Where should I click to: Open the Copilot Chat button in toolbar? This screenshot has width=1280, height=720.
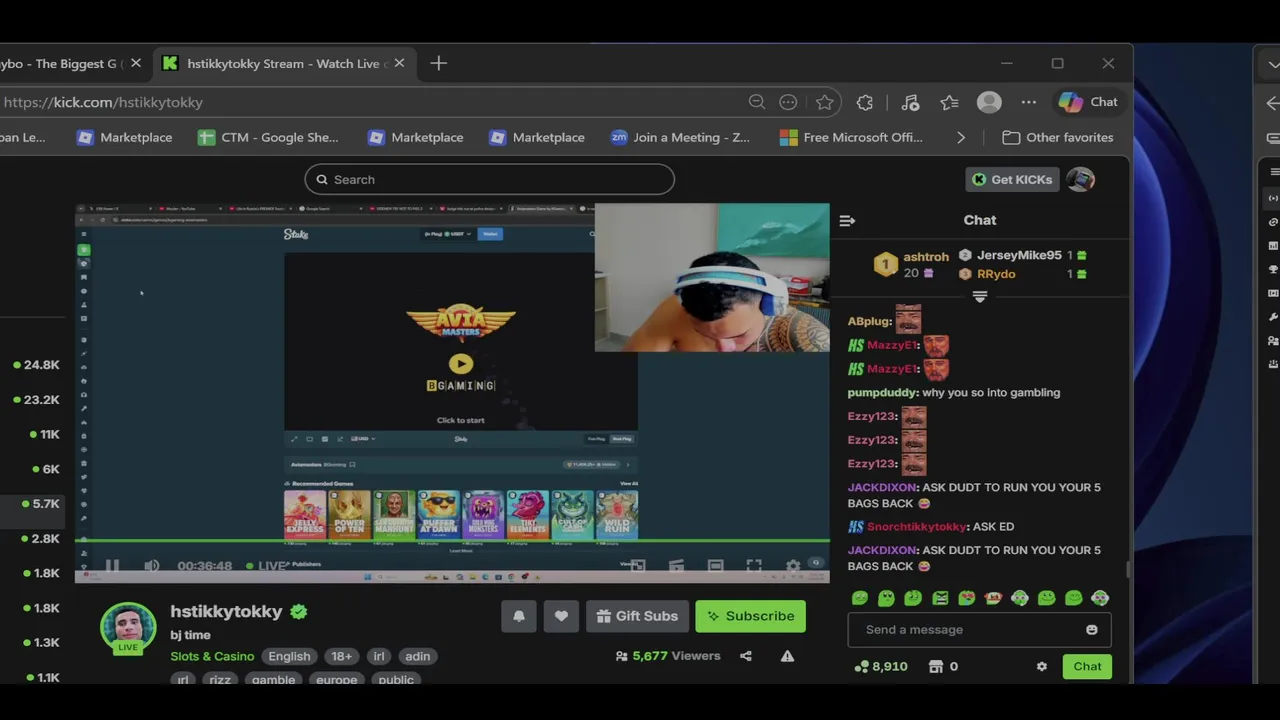[x=1088, y=102]
